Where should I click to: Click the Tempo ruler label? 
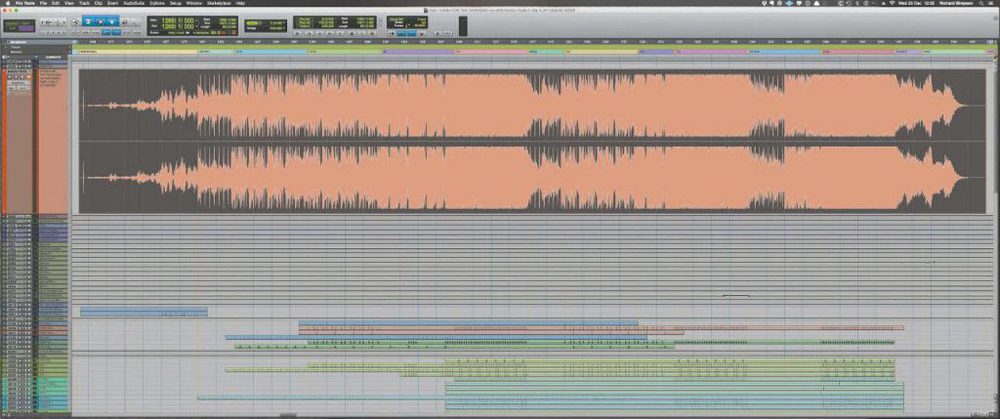coord(17,47)
